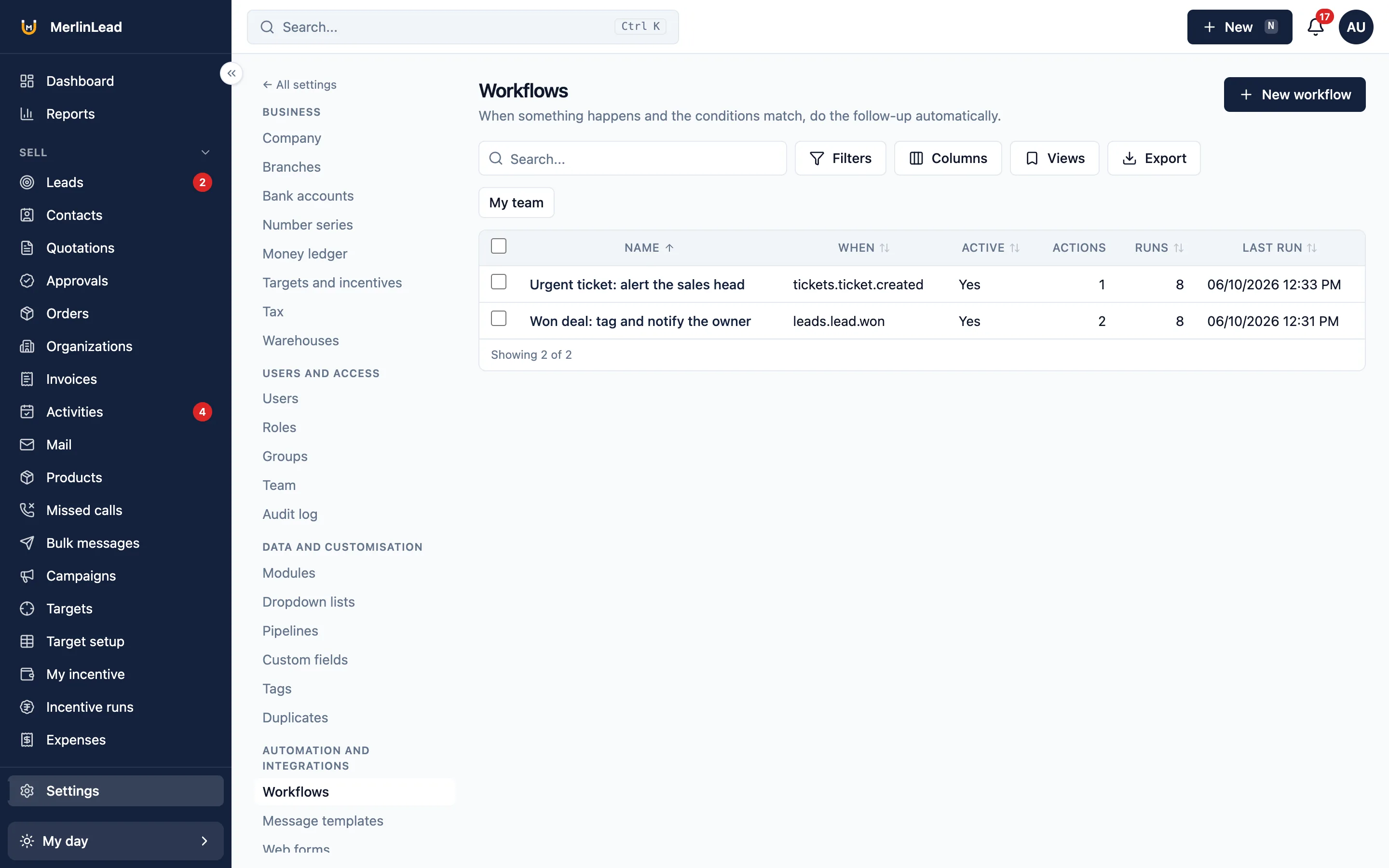This screenshot has width=1389, height=868.
Task: Open the notifications bell icon
Action: pyautogui.click(x=1316, y=27)
